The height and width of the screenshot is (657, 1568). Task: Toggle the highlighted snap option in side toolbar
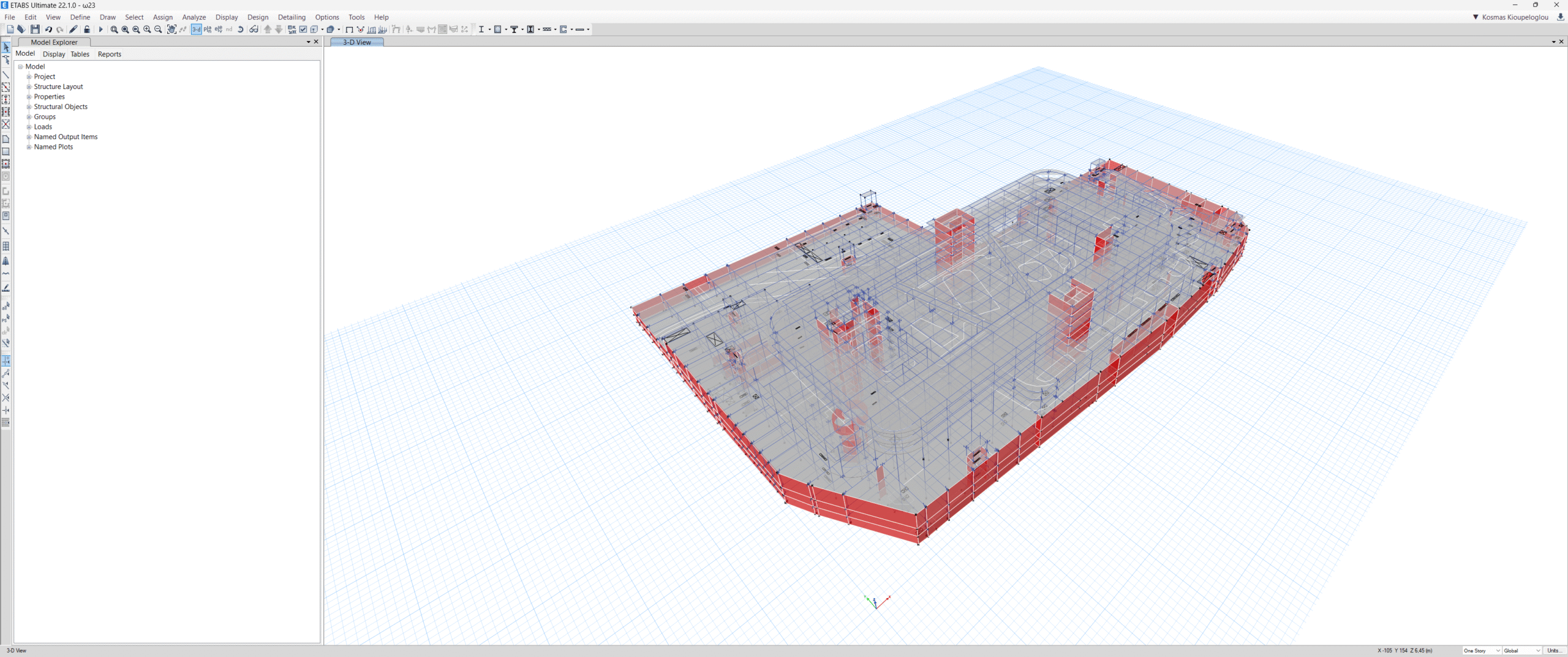tap(6, 360)
